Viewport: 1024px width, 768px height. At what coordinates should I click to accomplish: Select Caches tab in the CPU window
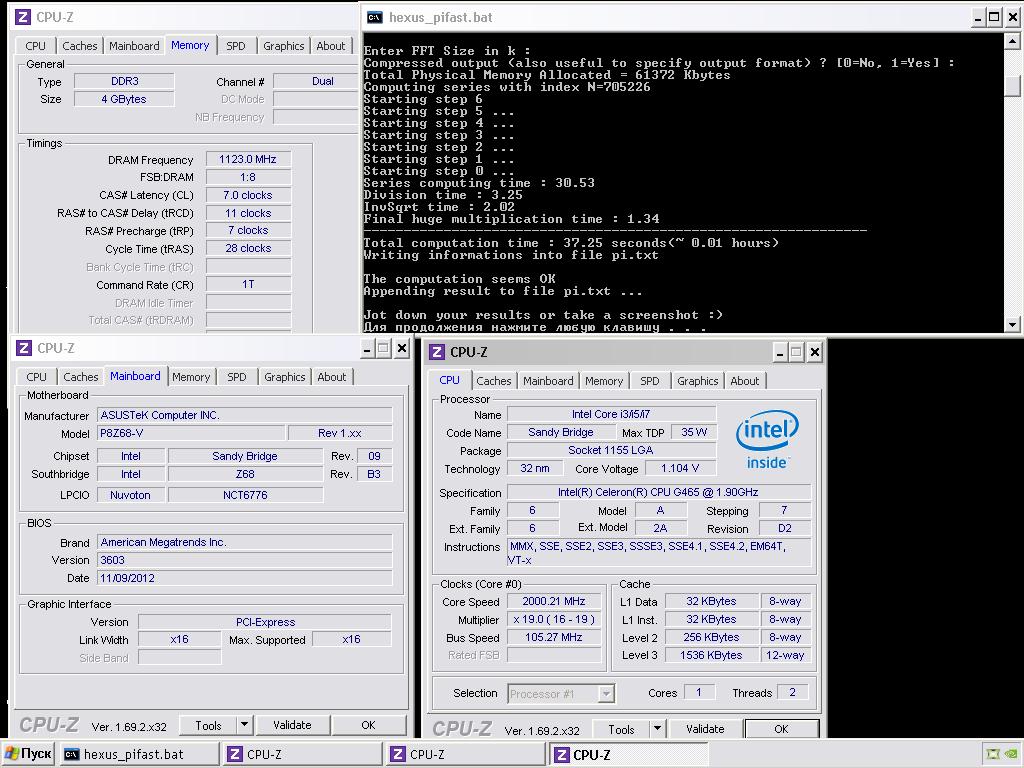[x=494, y=381]
